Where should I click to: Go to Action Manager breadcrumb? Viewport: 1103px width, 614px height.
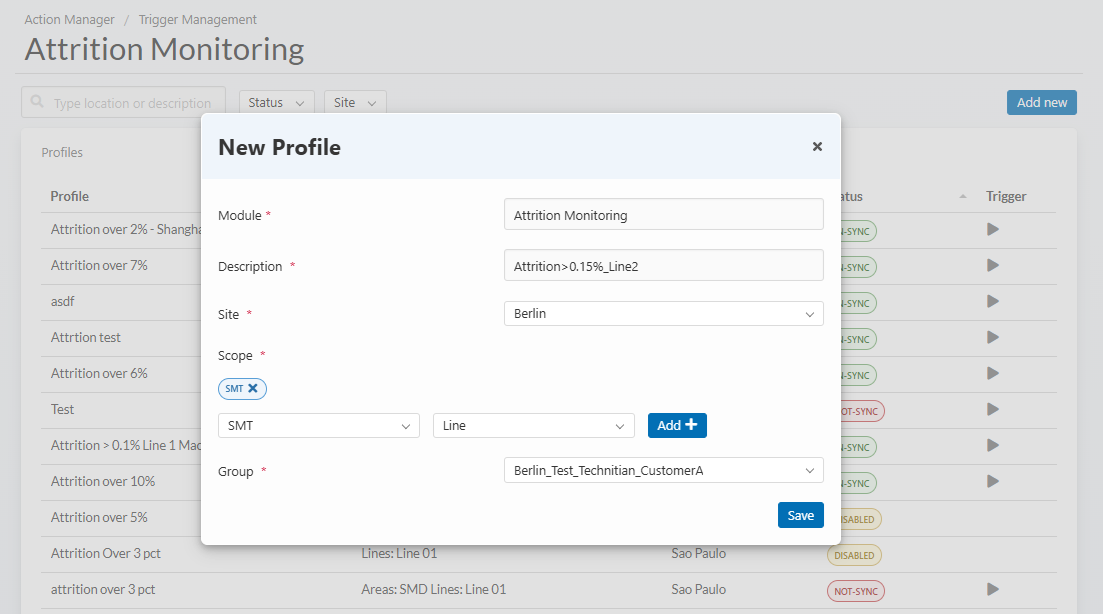(x=68, y=19)
